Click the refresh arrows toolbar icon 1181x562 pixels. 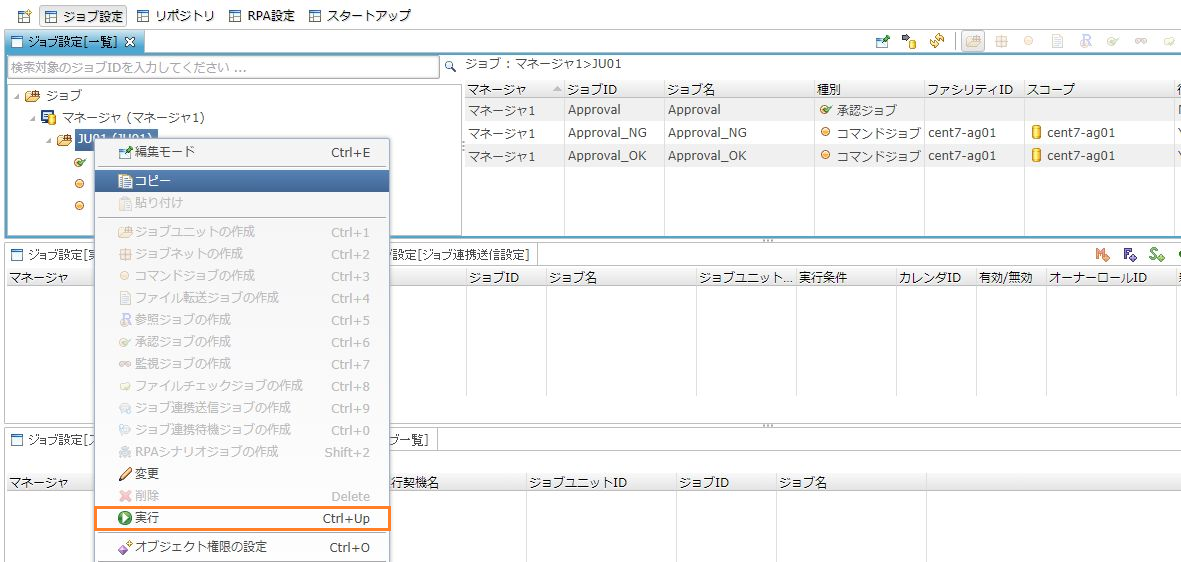tap(936, 41)
